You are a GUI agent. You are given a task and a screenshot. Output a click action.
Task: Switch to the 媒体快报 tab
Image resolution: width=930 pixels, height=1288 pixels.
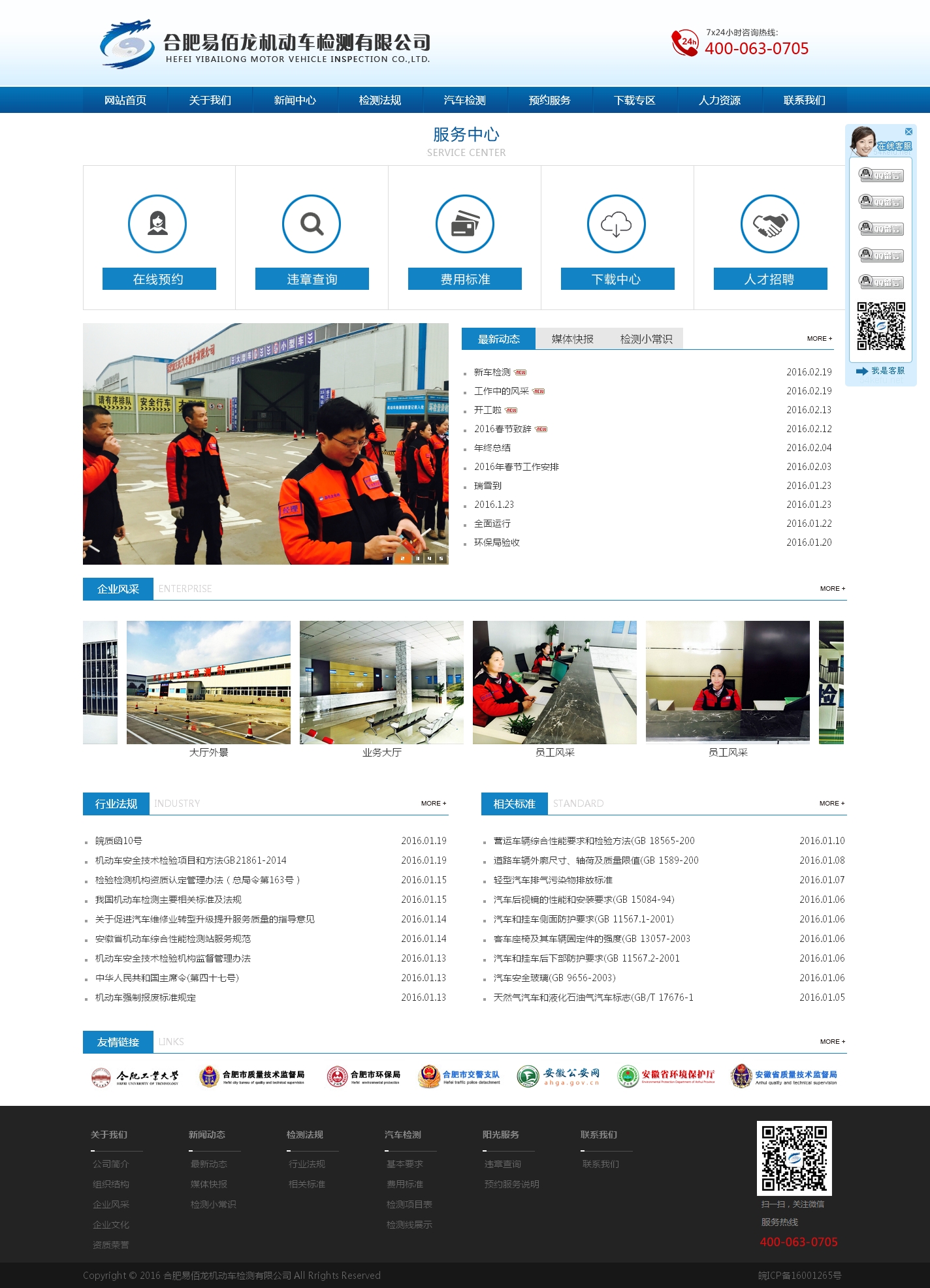572,339
